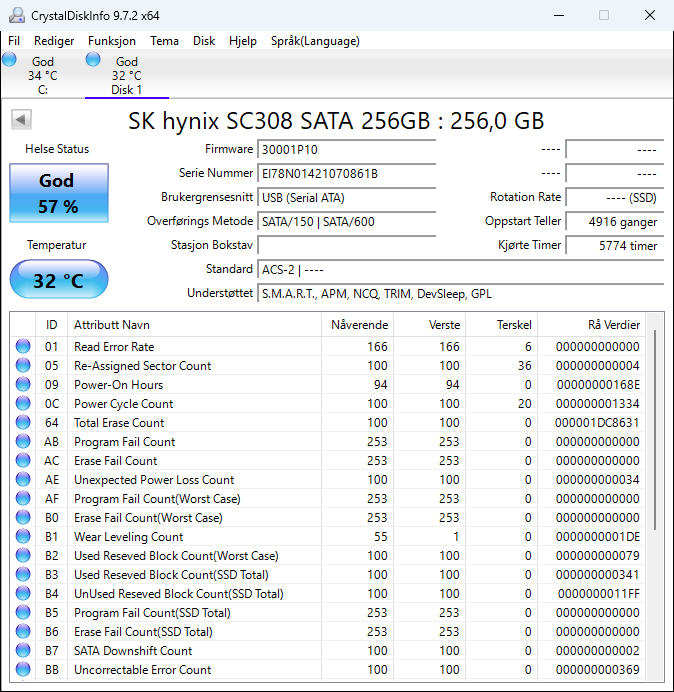Click the status icon for attribute B6 row
Image resolution: width=674 pixels, height=692 pixels.
(x=23, y=631)
